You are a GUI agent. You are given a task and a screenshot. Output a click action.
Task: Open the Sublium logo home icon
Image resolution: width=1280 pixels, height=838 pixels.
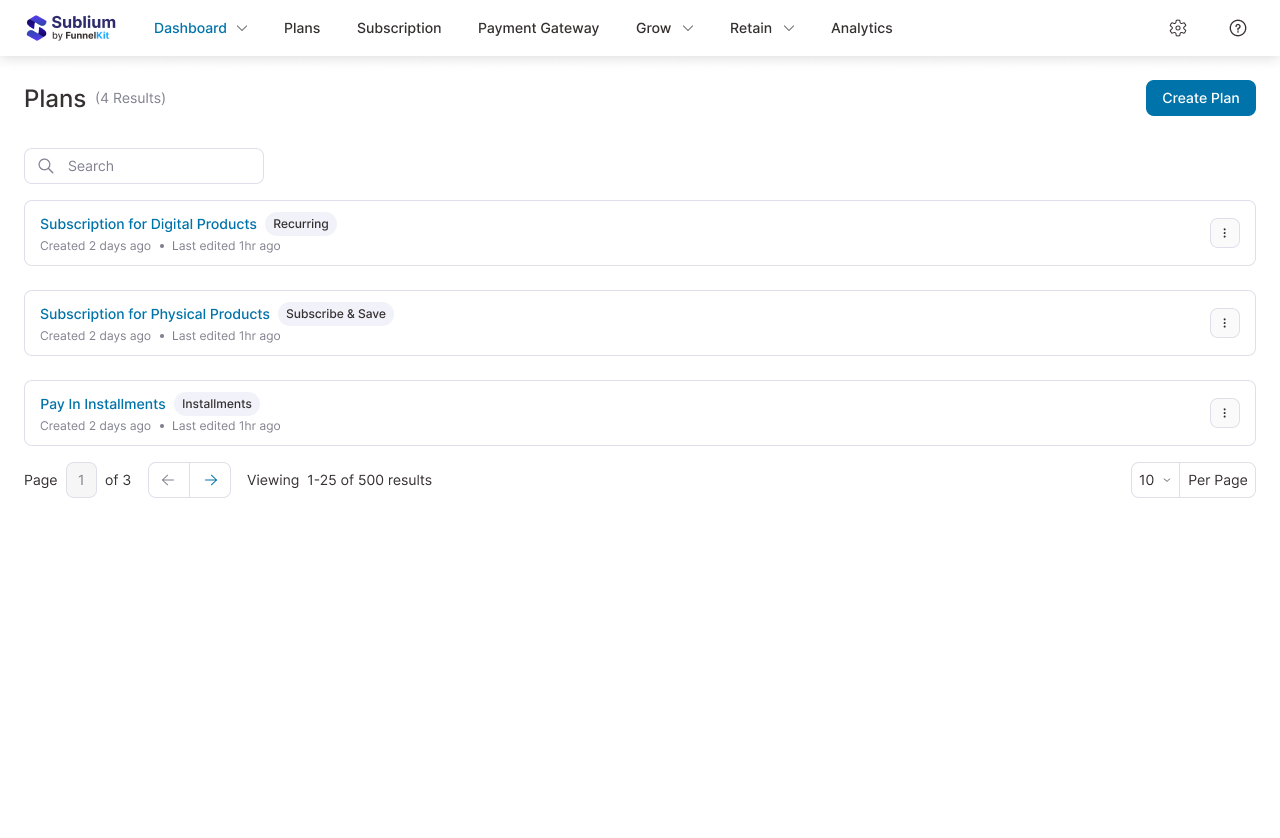click(38, 27)
